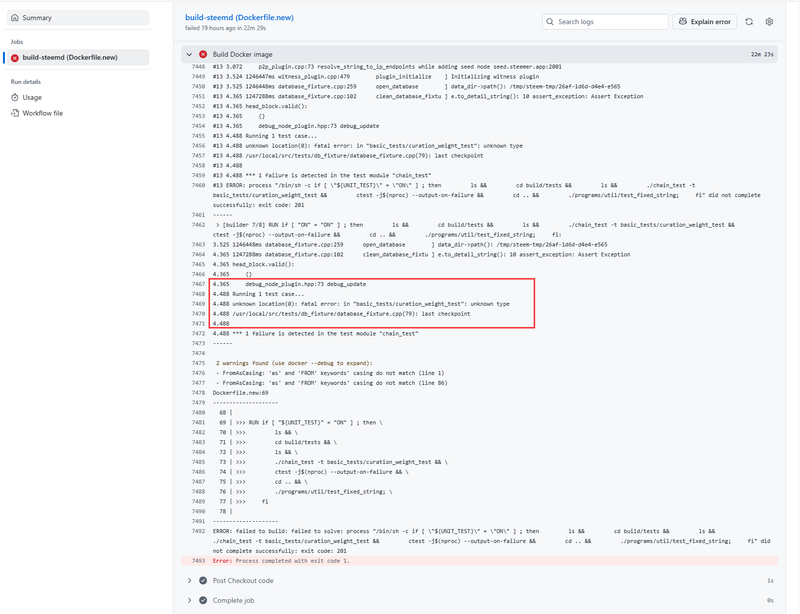Collapse the Build Docker image step

point(189,54)
